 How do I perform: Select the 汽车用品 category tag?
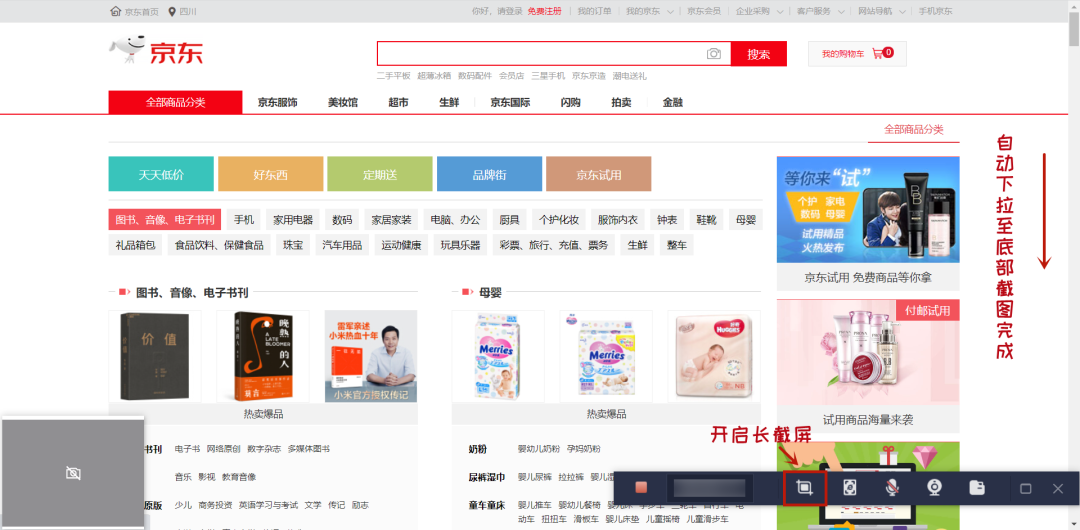pos(342,245)
